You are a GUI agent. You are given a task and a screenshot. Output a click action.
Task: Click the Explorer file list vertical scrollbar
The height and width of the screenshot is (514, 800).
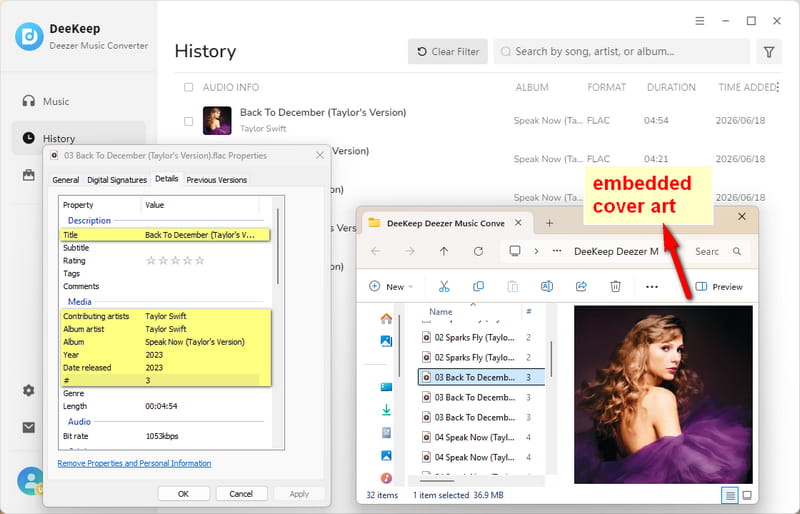point(551,360)
